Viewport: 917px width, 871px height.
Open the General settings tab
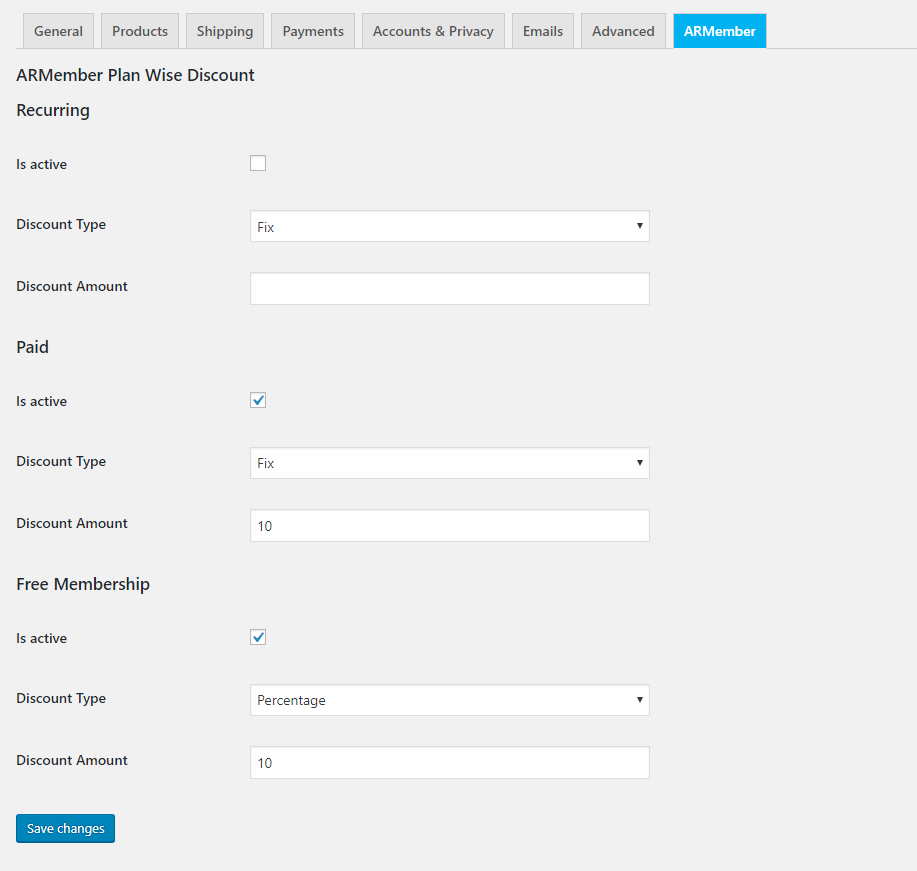pyautogui.click(x=58, y=31)
